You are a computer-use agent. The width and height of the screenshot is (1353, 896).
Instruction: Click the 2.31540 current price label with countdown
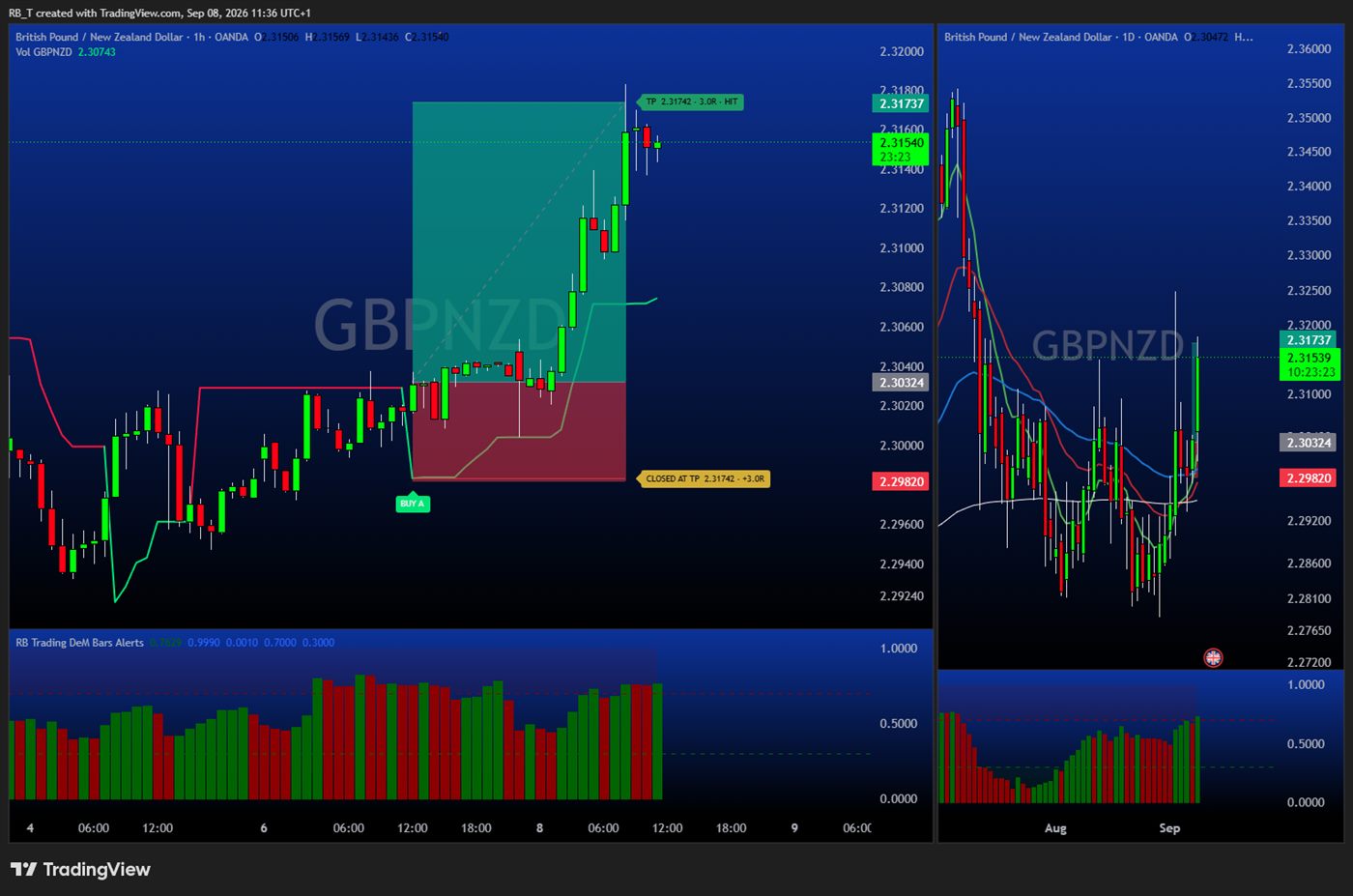click(x=902, y=150)
